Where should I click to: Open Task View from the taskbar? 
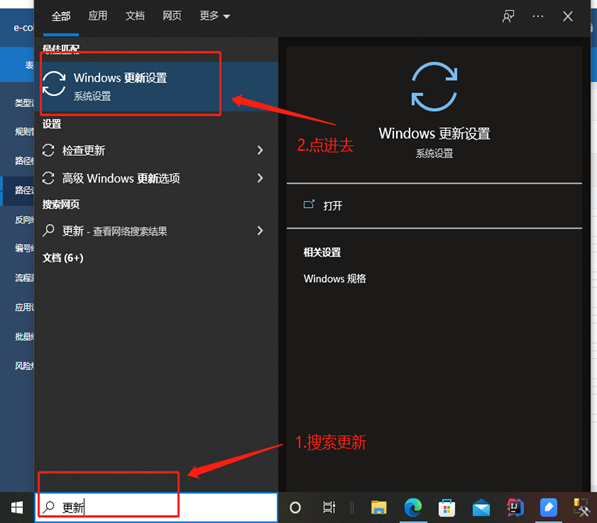click(x=329, y=507)
